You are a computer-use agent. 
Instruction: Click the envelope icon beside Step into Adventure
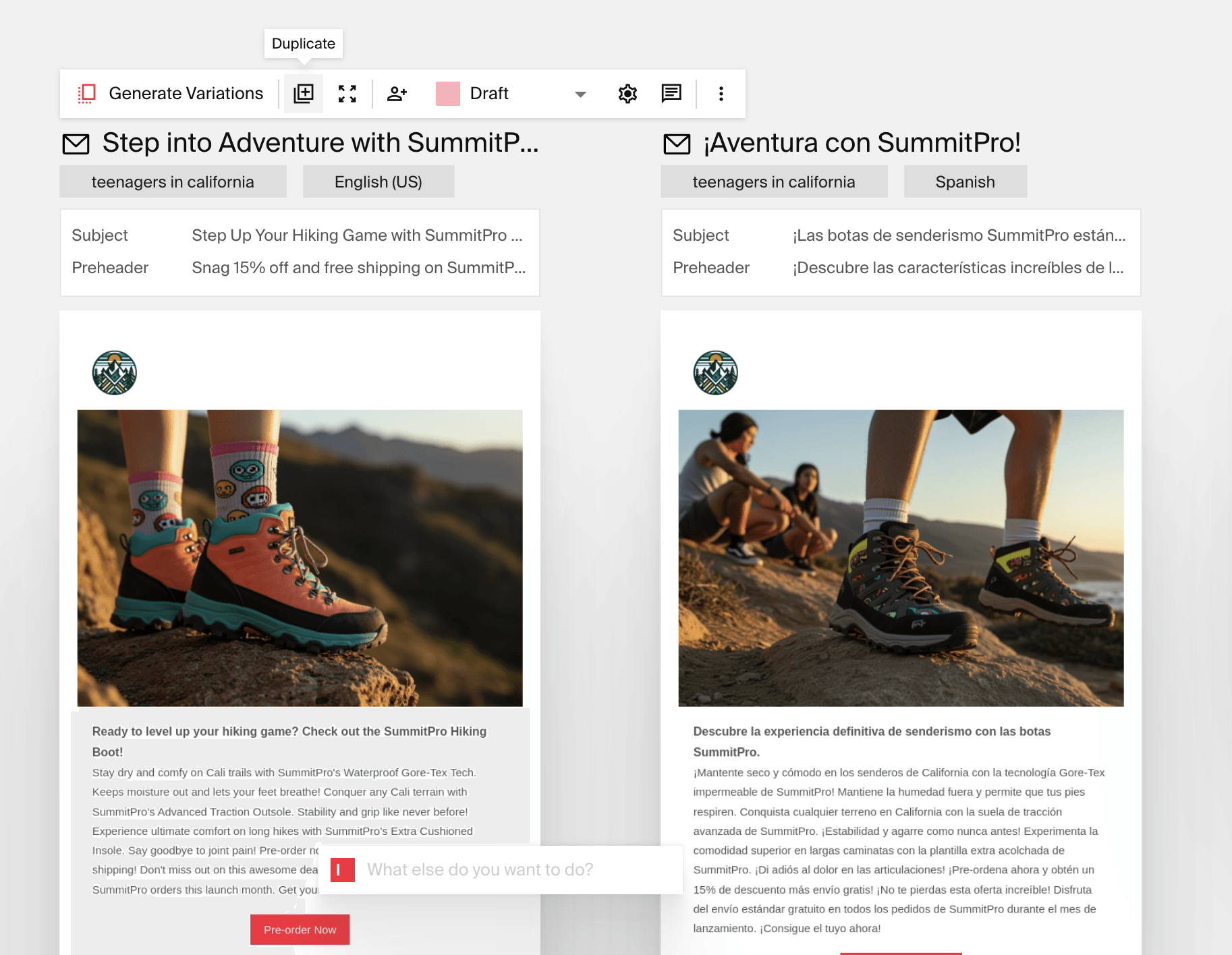click(76, 144)
